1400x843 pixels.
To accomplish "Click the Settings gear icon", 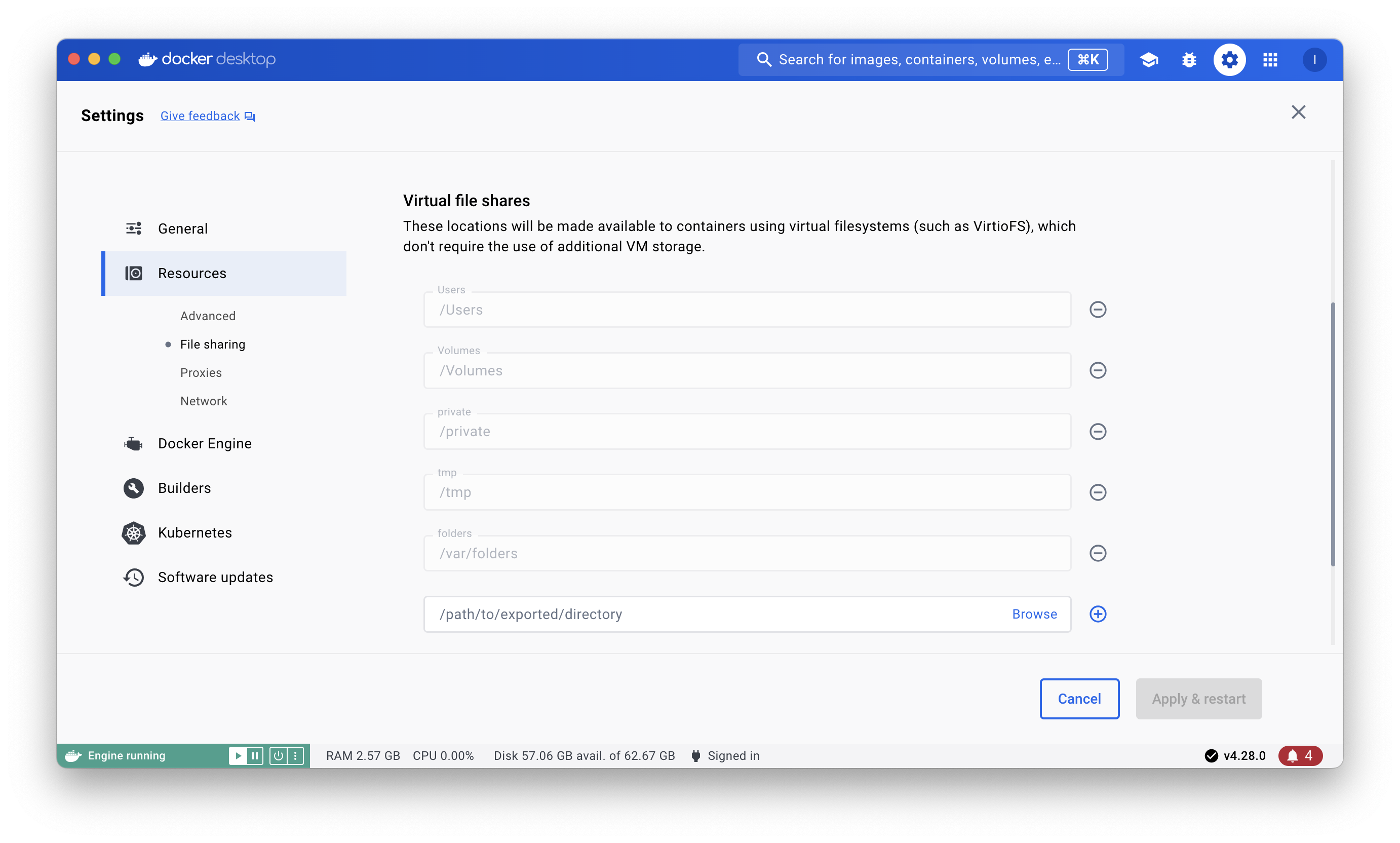I will click(1229, 60).
